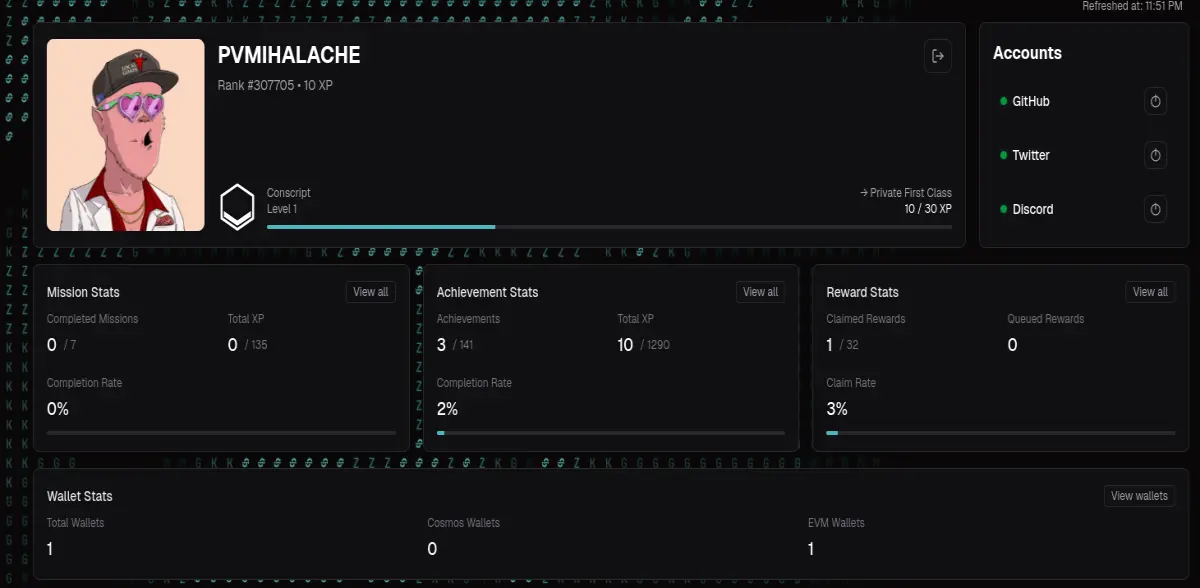Click the PVMIHALACHE username heading
The width and height of the screenshot is (1200, 588).
[289, 56]
